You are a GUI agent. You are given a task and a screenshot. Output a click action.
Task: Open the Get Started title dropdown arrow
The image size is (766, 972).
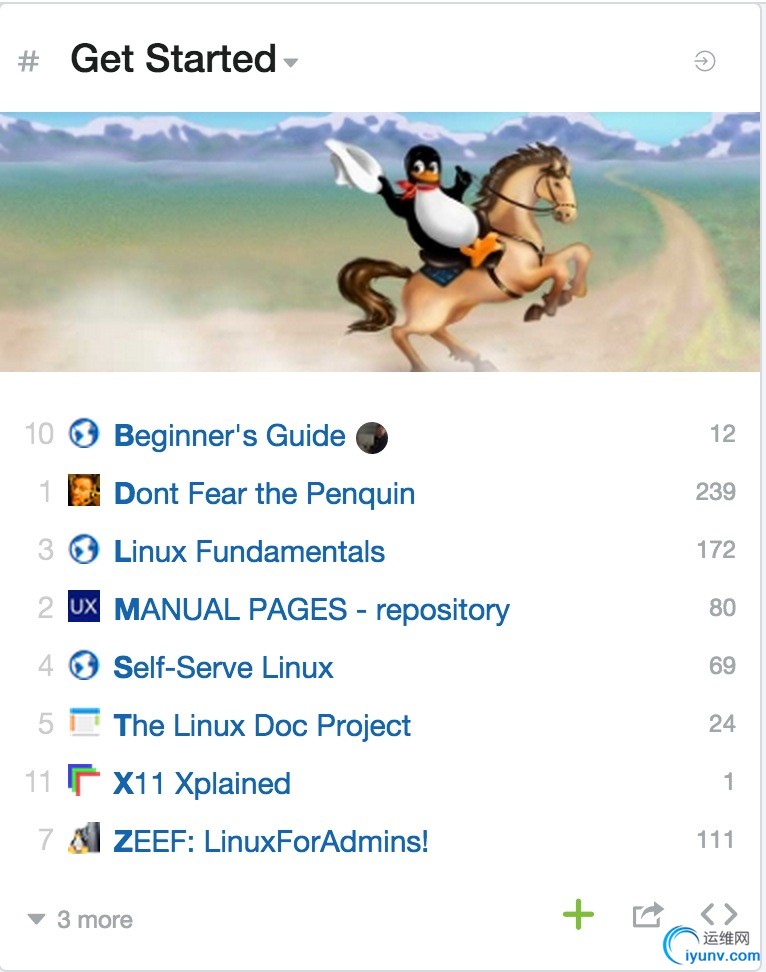[x=291, y=63]
